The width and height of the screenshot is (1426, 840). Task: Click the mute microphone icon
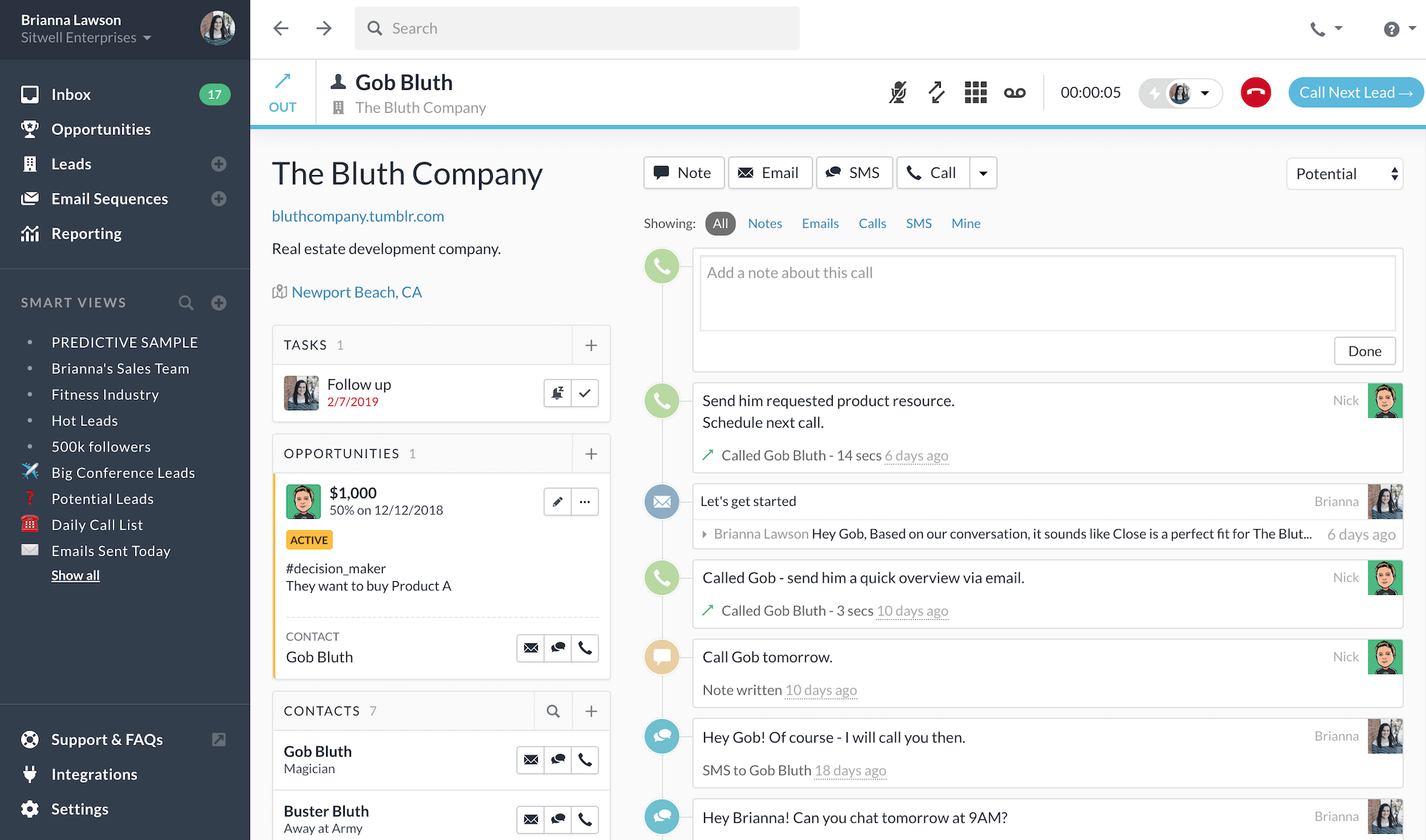tap(898, 91)
